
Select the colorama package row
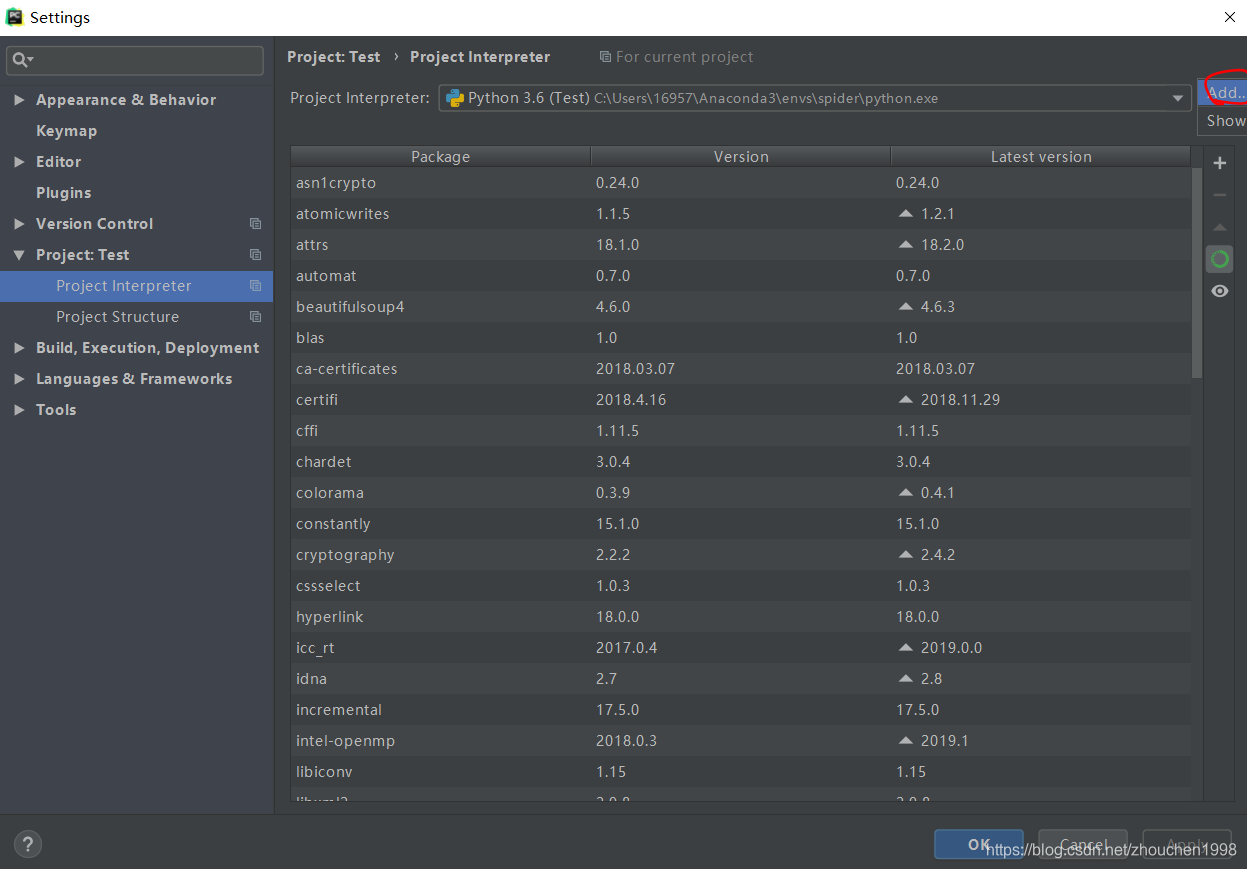(740, 493)
